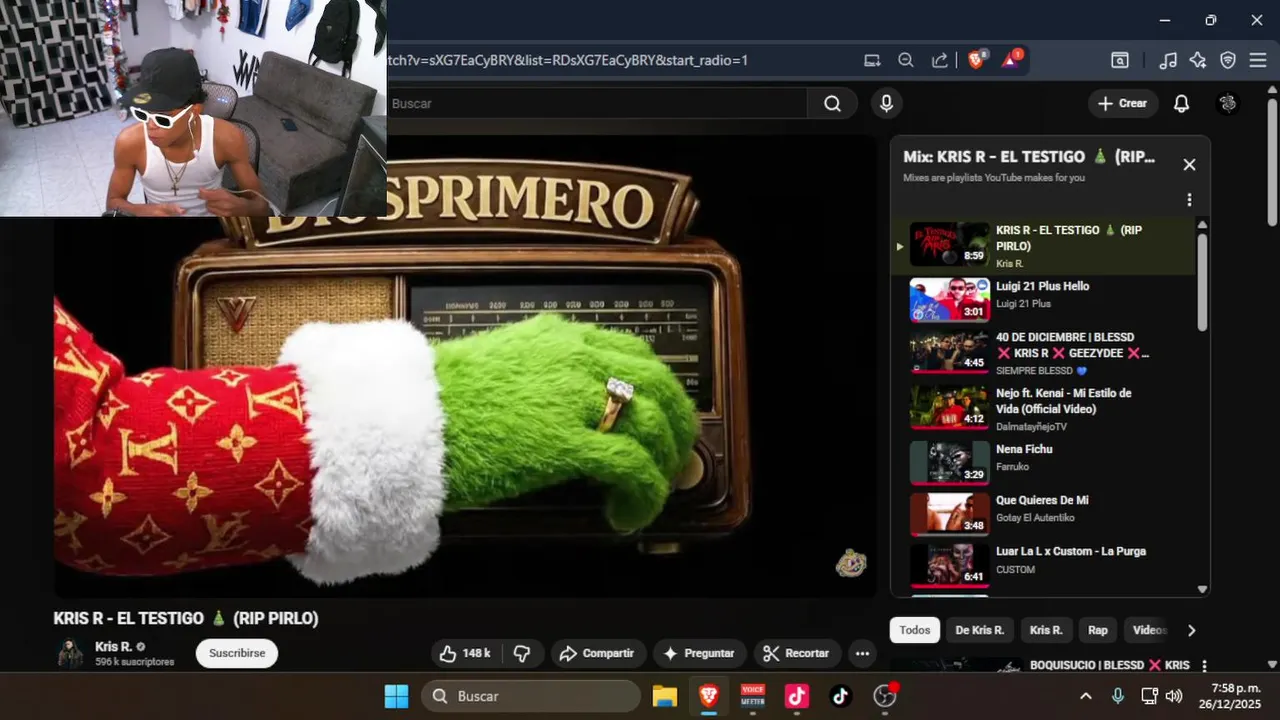The image size is (1280, 720).
Task: Click the browser address bar URL
Action: click(x=568, y=60)
